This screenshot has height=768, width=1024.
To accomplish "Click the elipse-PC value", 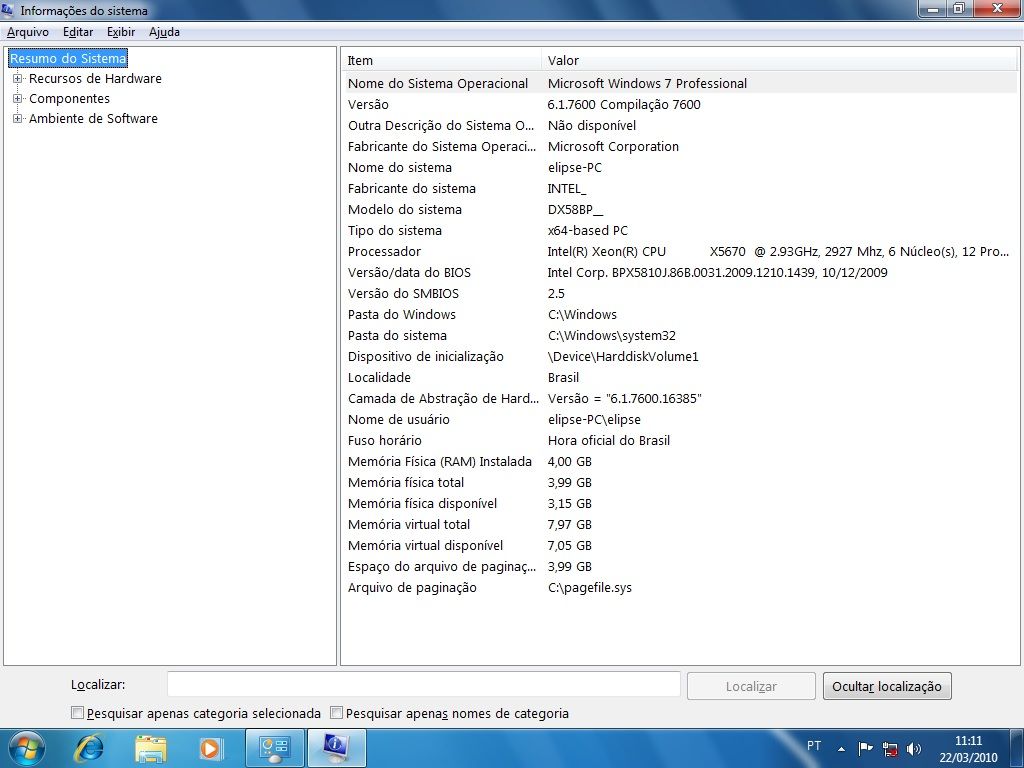I will (575, 168).
